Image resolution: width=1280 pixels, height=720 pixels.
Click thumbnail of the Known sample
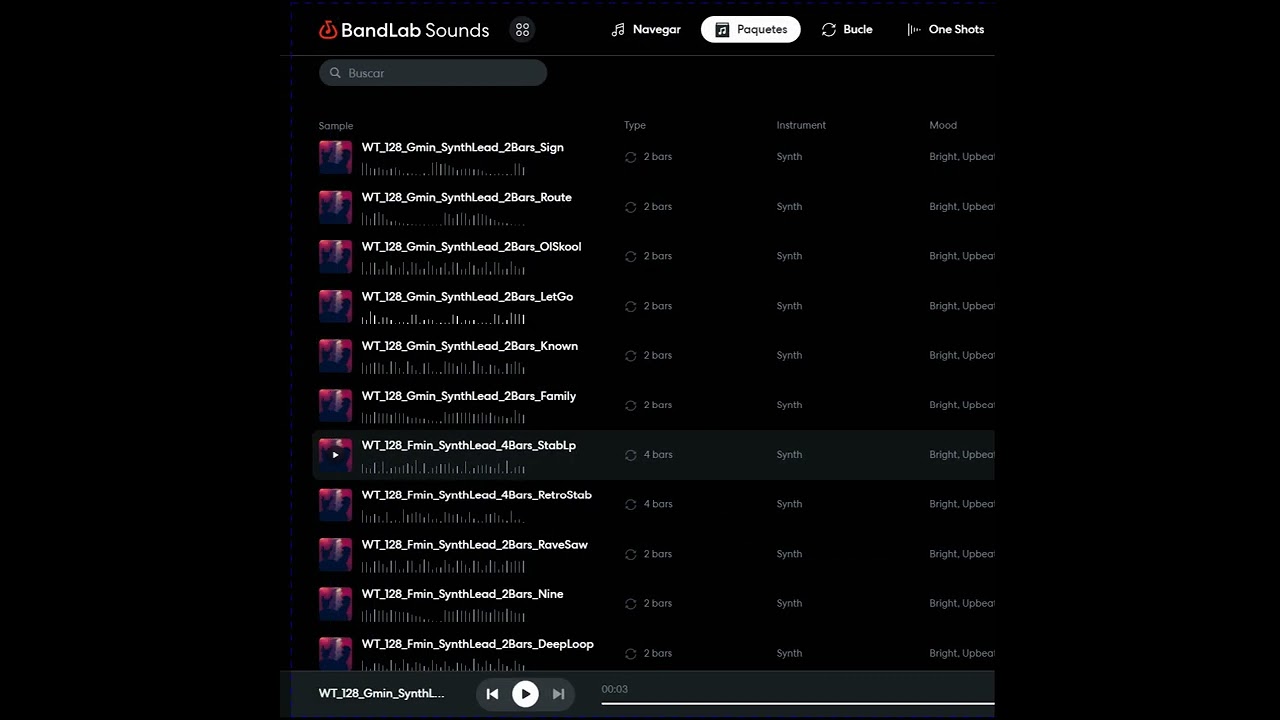pos(335,355)
